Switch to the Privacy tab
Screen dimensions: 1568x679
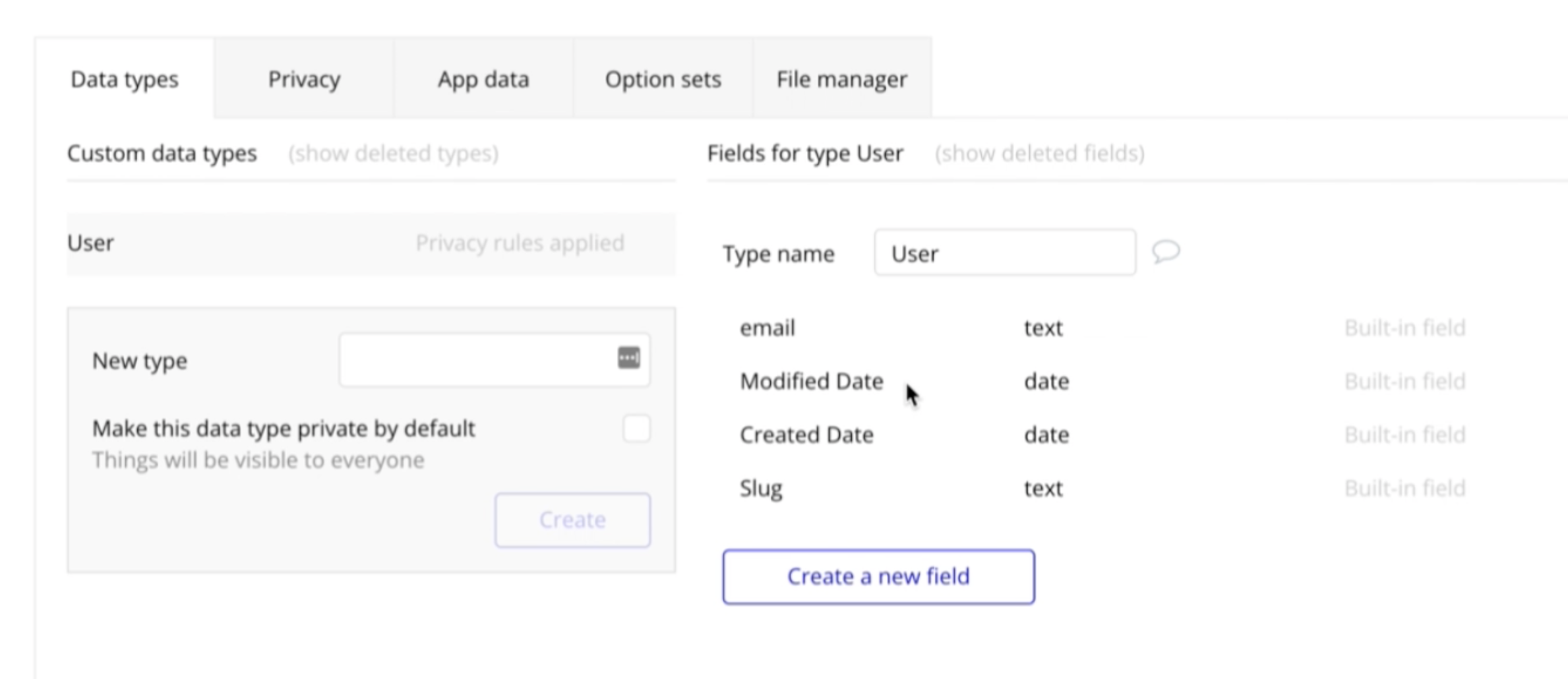coord(304,79)
